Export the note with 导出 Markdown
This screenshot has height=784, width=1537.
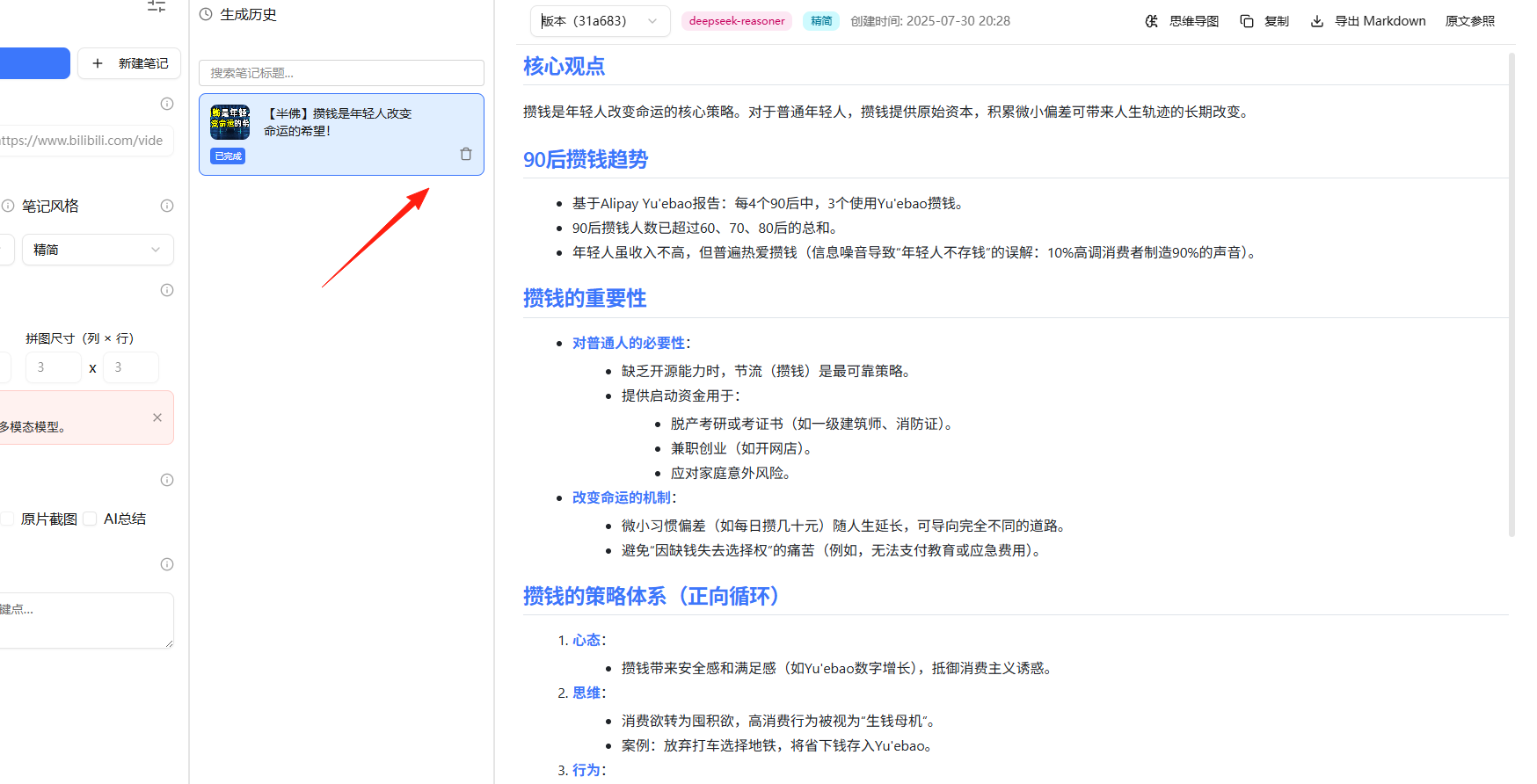point(1368,21)
